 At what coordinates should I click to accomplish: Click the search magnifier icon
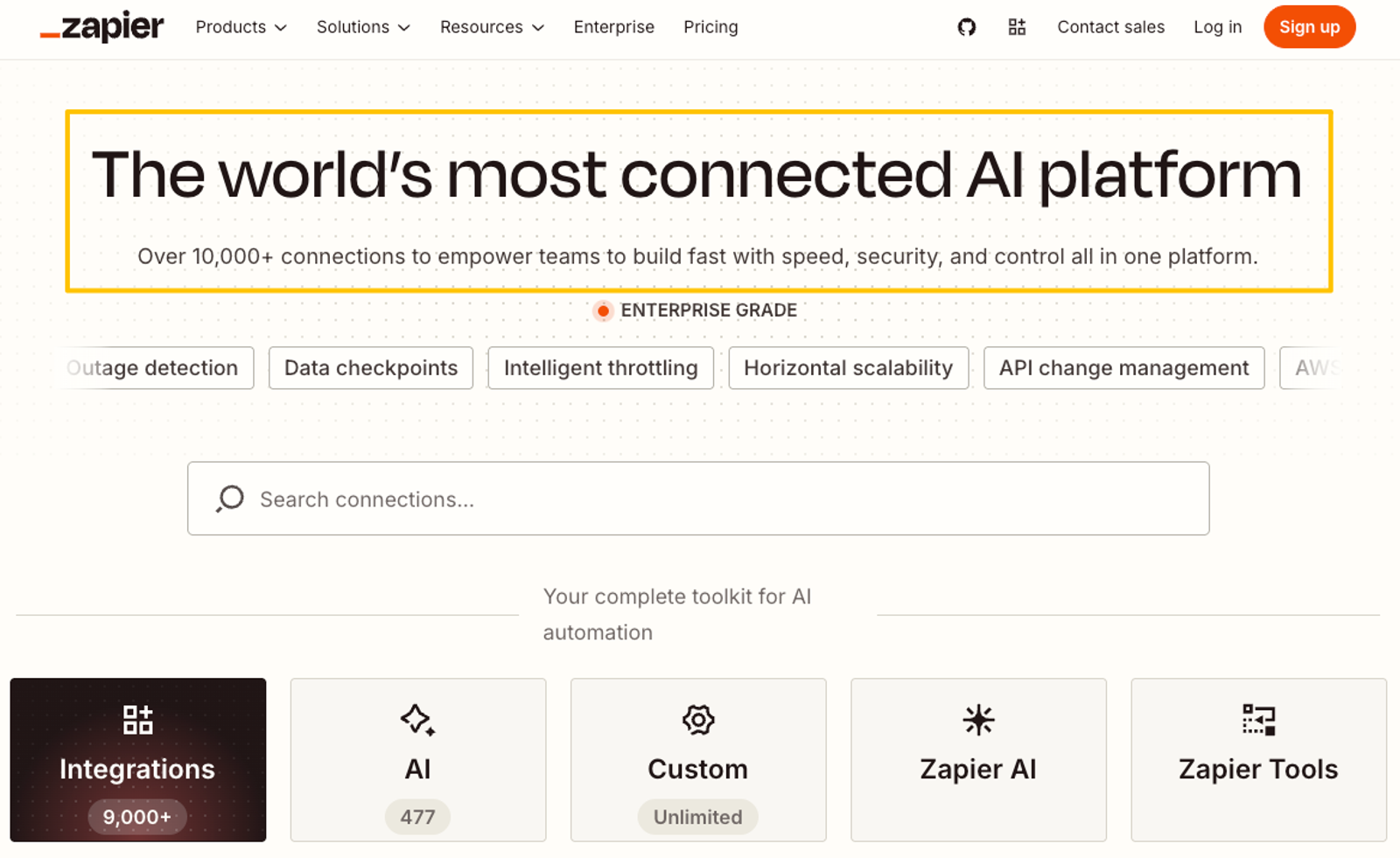(230, 499)
